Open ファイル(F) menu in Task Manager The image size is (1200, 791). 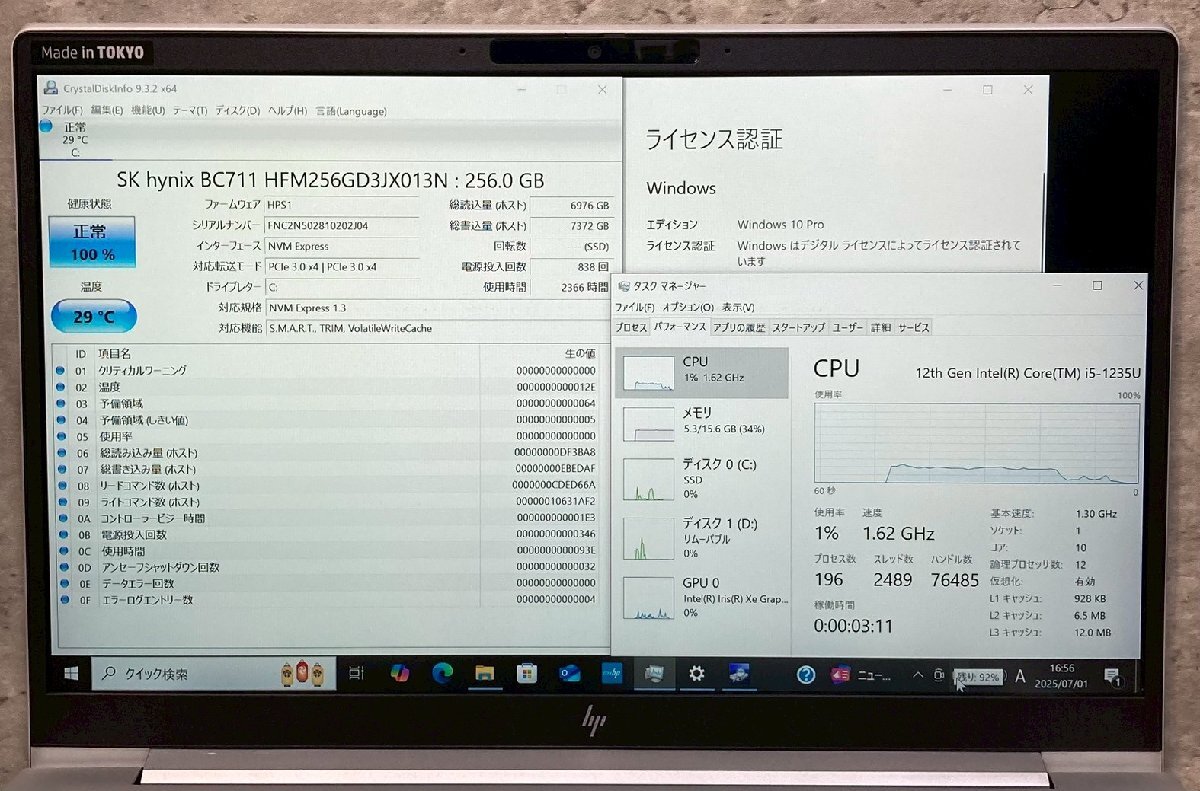coord(634,308)
